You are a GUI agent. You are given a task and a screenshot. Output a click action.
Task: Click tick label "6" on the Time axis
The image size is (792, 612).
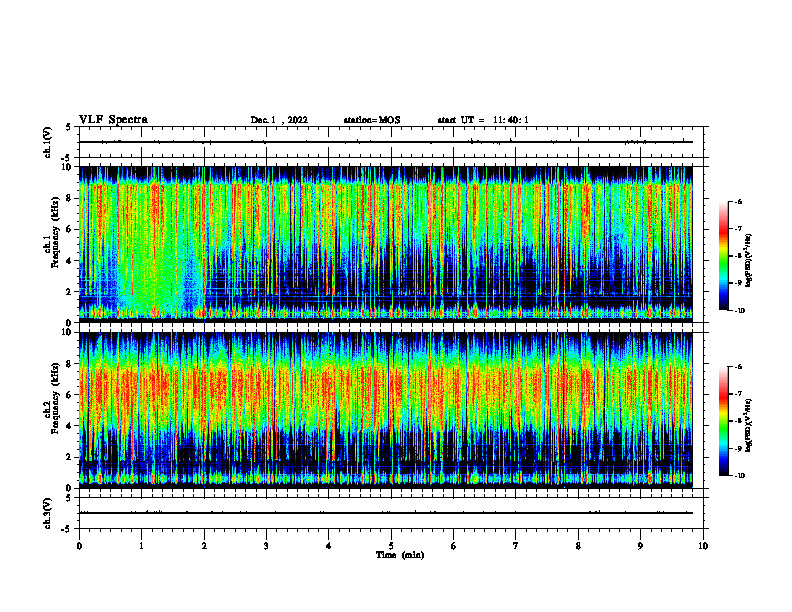click(454, 546)
